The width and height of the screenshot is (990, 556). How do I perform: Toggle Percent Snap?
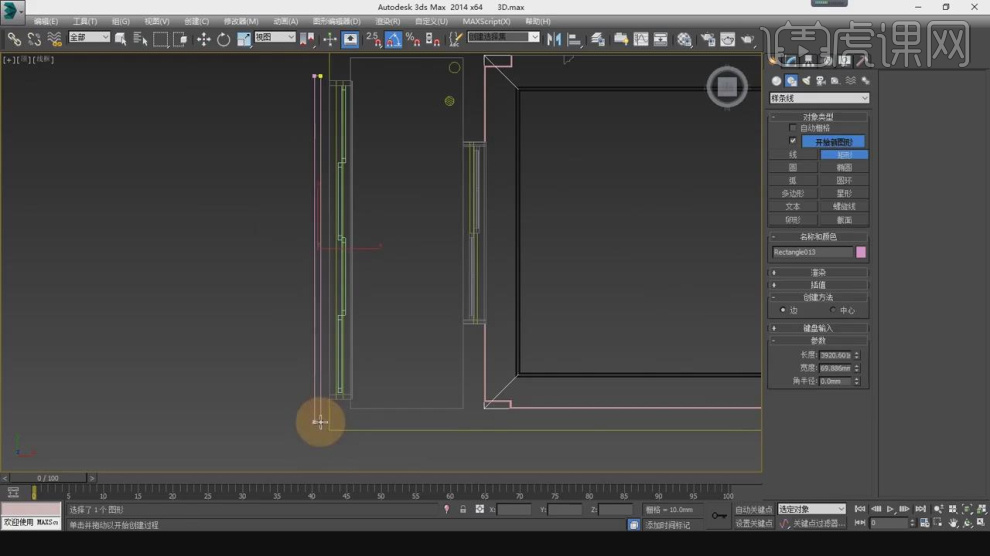(414, 39)
